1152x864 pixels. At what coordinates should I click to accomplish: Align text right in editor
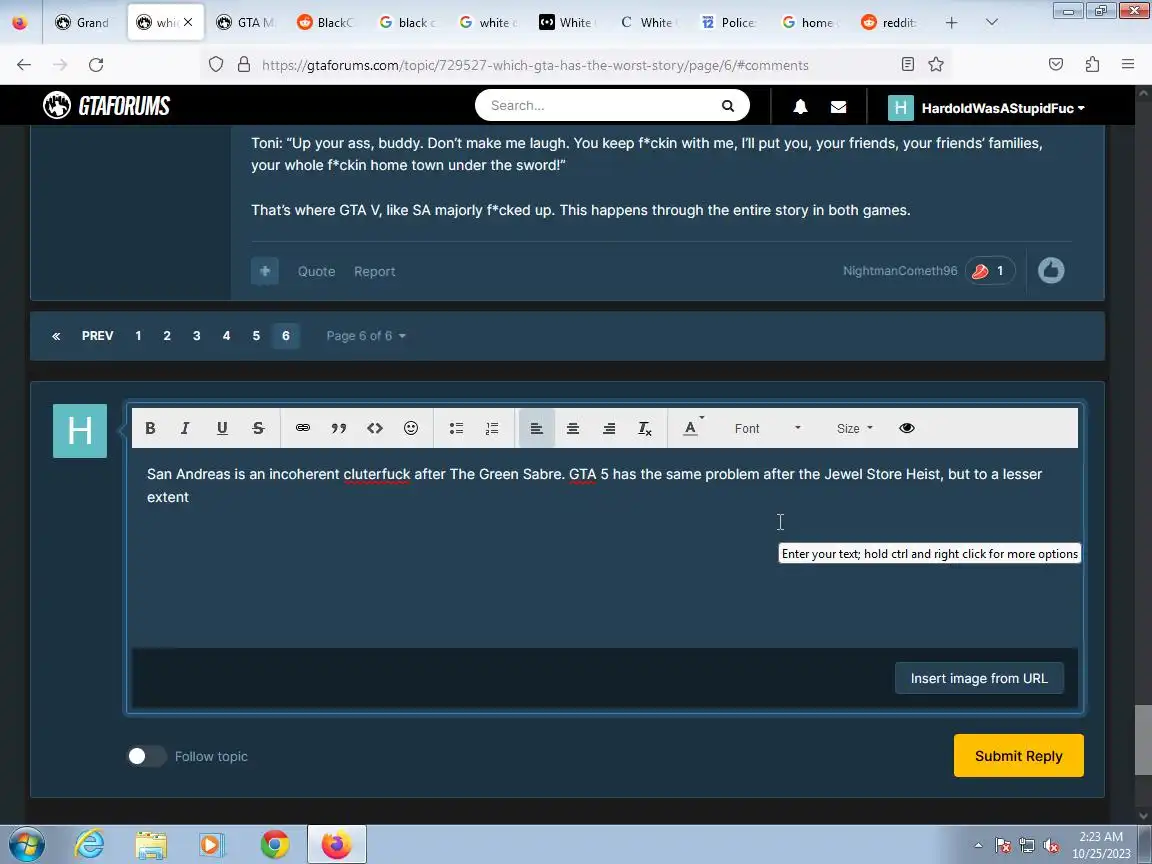coord(609,428)
